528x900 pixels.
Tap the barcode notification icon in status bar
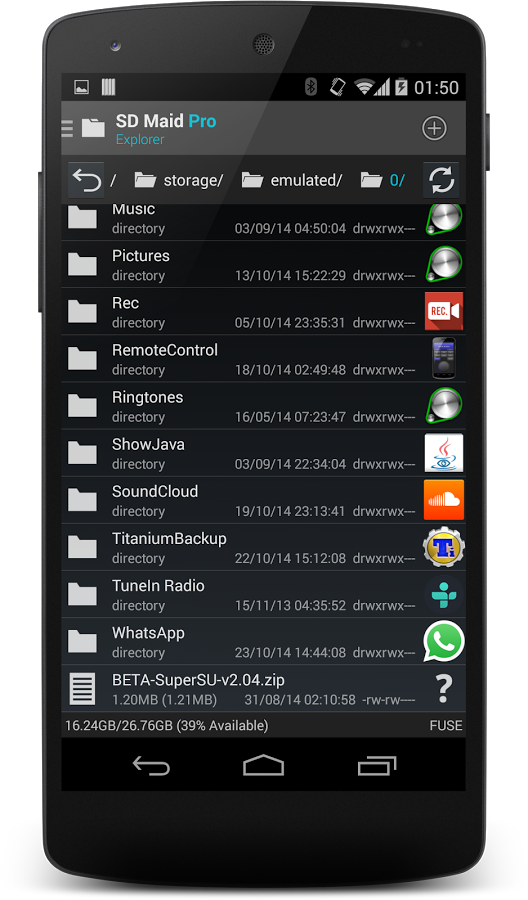coord(108,87)
